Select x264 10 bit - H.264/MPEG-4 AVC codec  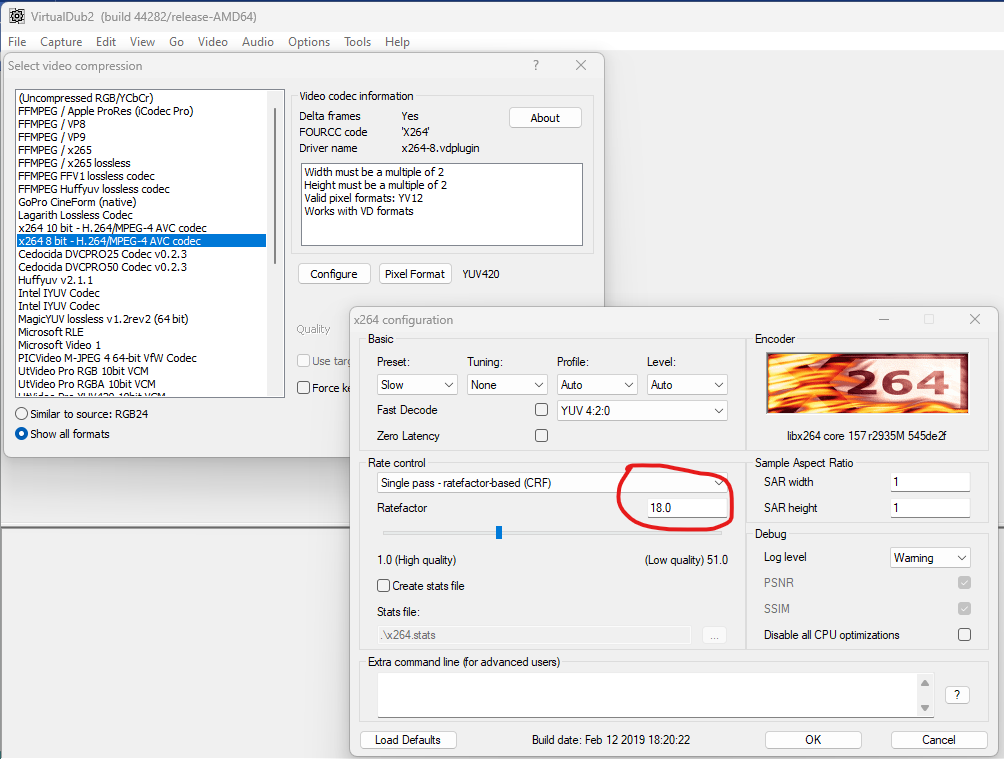[x=142, y=228]
